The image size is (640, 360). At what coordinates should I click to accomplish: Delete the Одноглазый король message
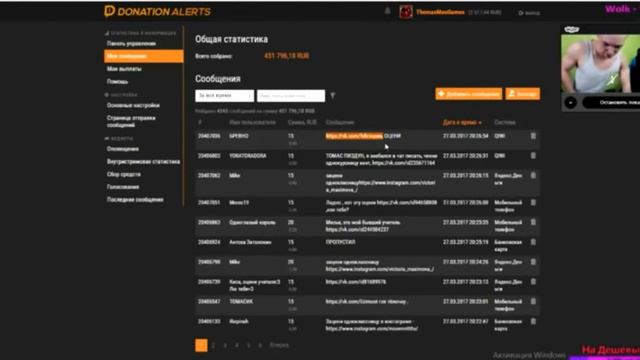coord(533,222)
